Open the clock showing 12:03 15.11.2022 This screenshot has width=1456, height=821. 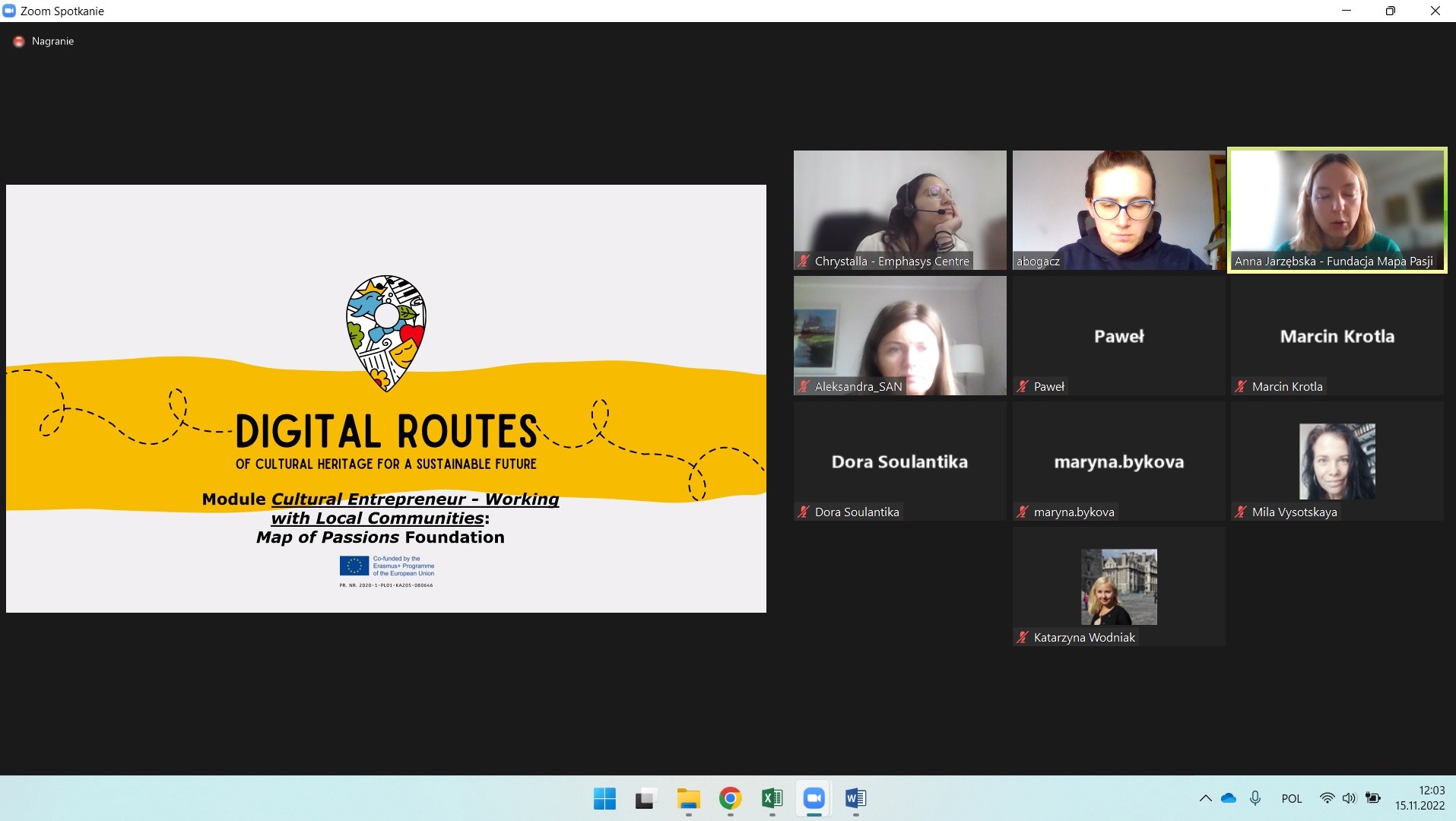pyautogui.click(x=1420, y=798)
